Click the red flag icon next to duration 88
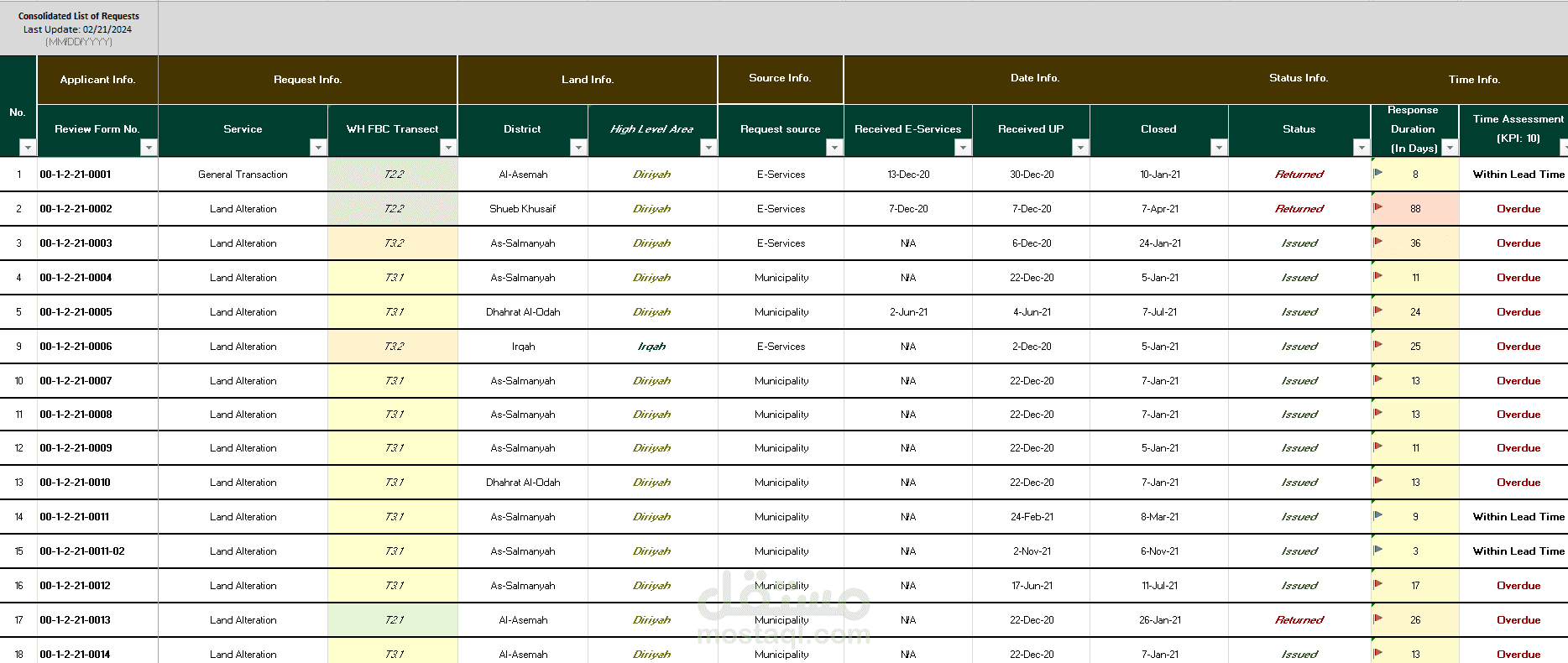Image resolution: width=1568 pixels, height=663 pixels. tap(1378, 207)
